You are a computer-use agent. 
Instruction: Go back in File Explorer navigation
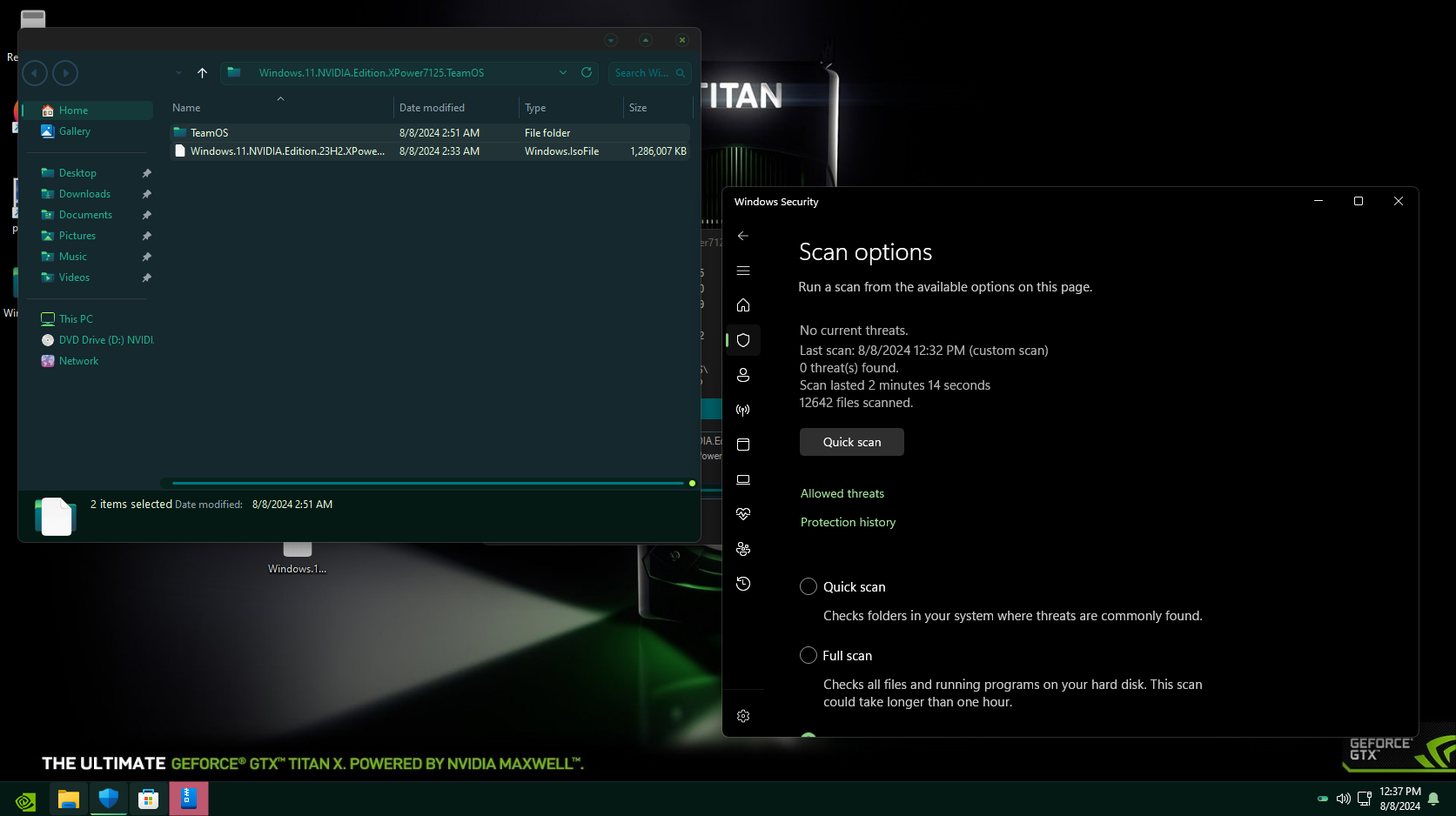pos(35,73)
